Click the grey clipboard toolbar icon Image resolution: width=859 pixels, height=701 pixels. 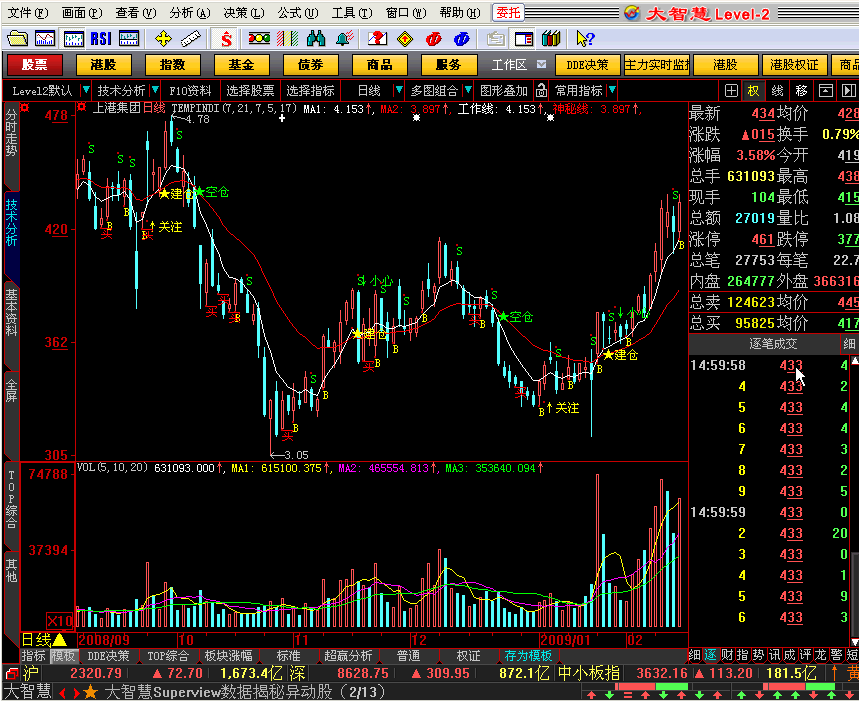[496, 39]
